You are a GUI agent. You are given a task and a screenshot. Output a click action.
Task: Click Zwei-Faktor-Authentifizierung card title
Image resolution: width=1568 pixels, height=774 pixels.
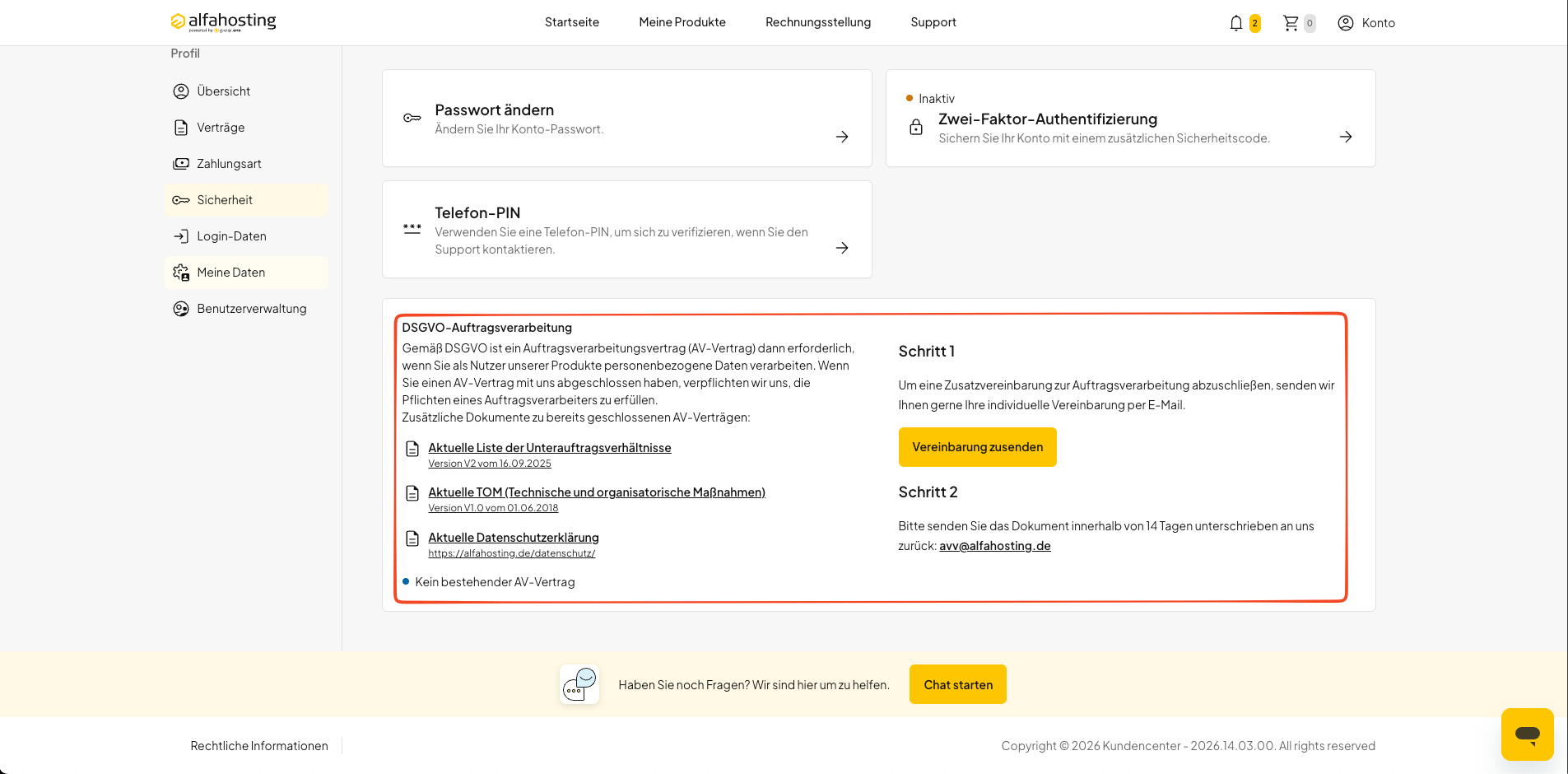coord(1048,119)
